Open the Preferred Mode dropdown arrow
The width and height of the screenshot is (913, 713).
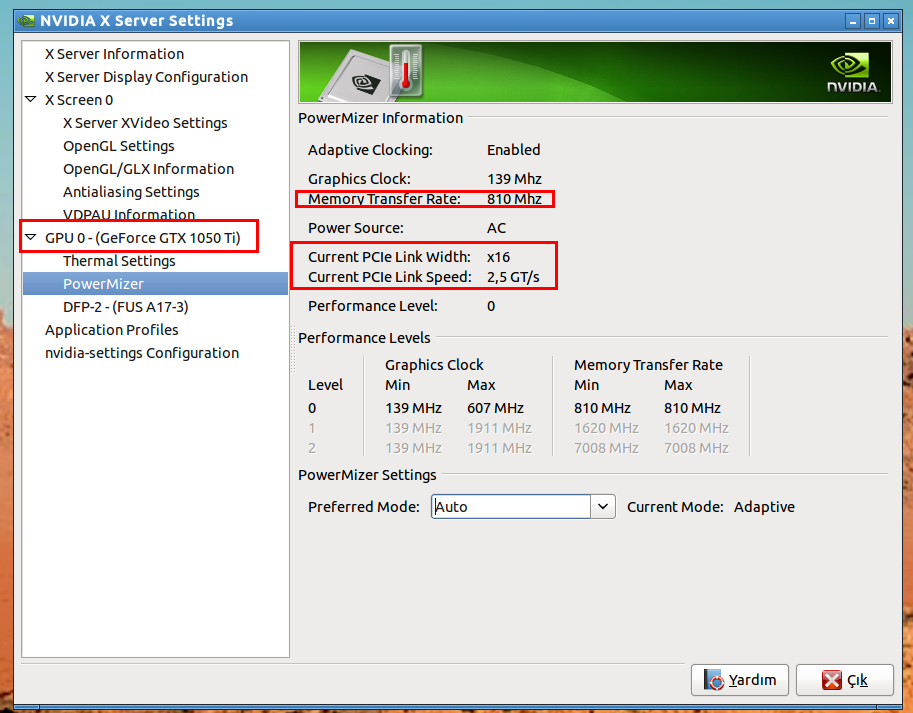[603, 506]
